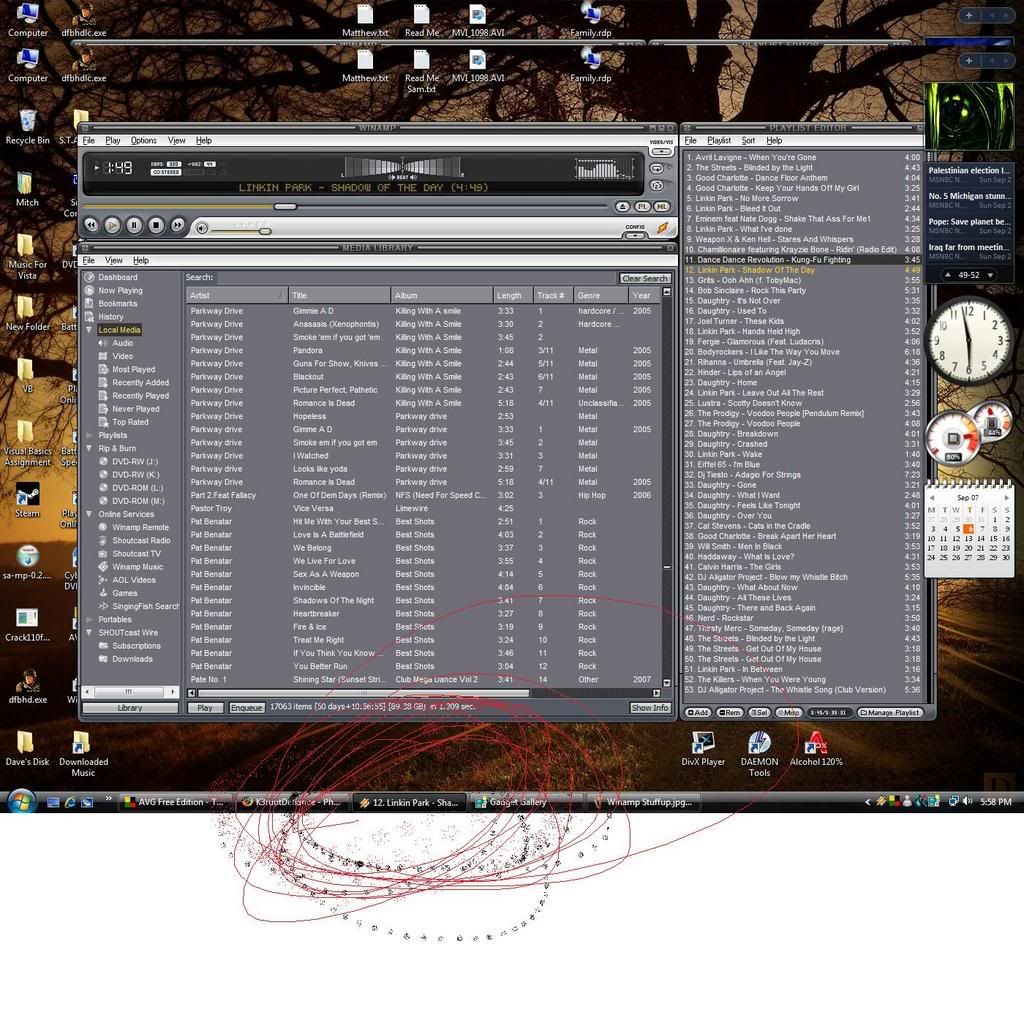Open the Alcohol 120% desktop icon

click(x=816, y=748)
